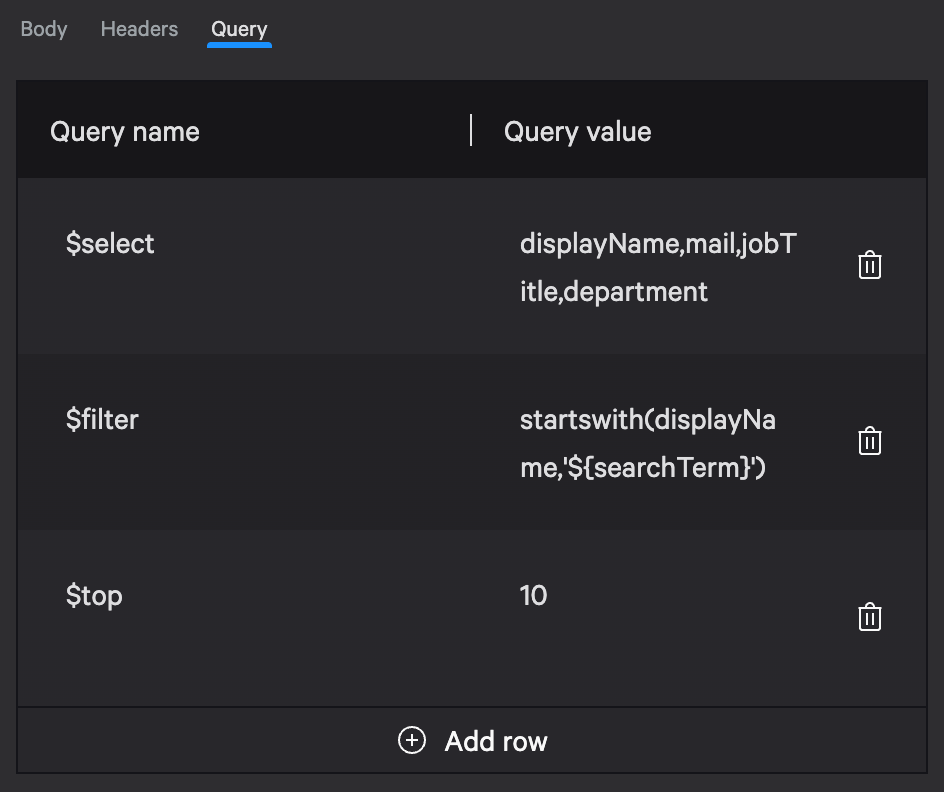Click the delete icon on the startswith filter row
This screenshot has width=944, height=792.
point(870,441)
